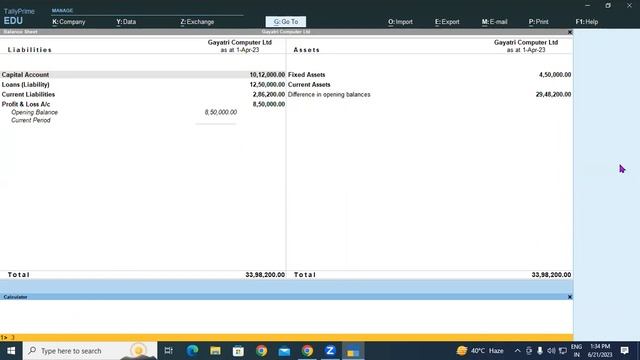Image resolution: width=640 pixels, height=360 pixels.
Task: Select the Current Liabilities row
Action: [x=143, y=94]
